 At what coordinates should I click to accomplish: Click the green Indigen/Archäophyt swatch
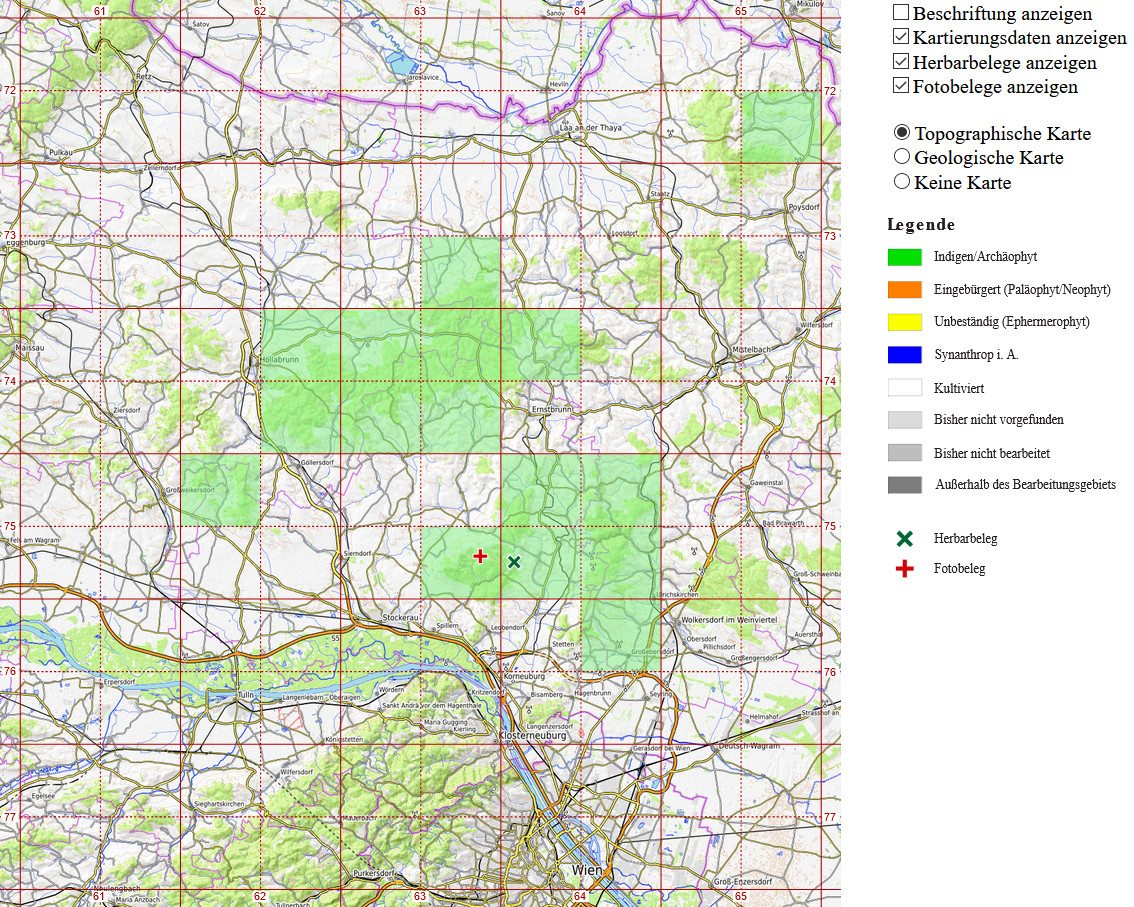pos(905,257)
